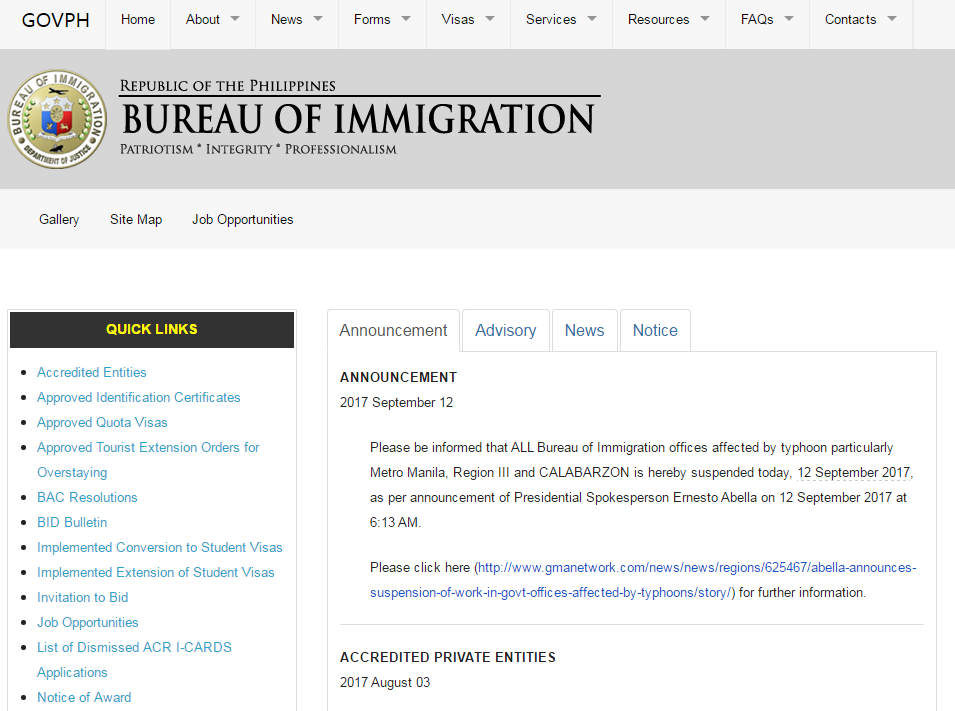Image resolution: width=955 pixels, height=711 pixels.
Task: Open the Contacts menu
Action: point(850,19)
